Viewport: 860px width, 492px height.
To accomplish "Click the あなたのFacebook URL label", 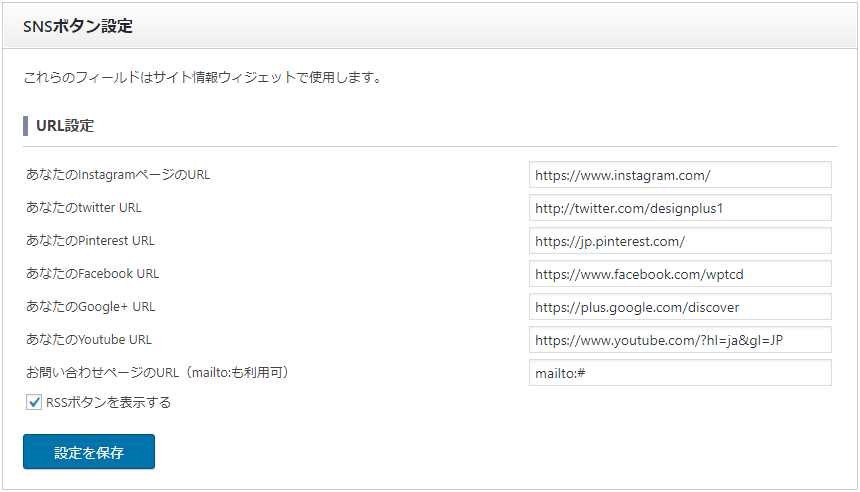I will point(92,274).
